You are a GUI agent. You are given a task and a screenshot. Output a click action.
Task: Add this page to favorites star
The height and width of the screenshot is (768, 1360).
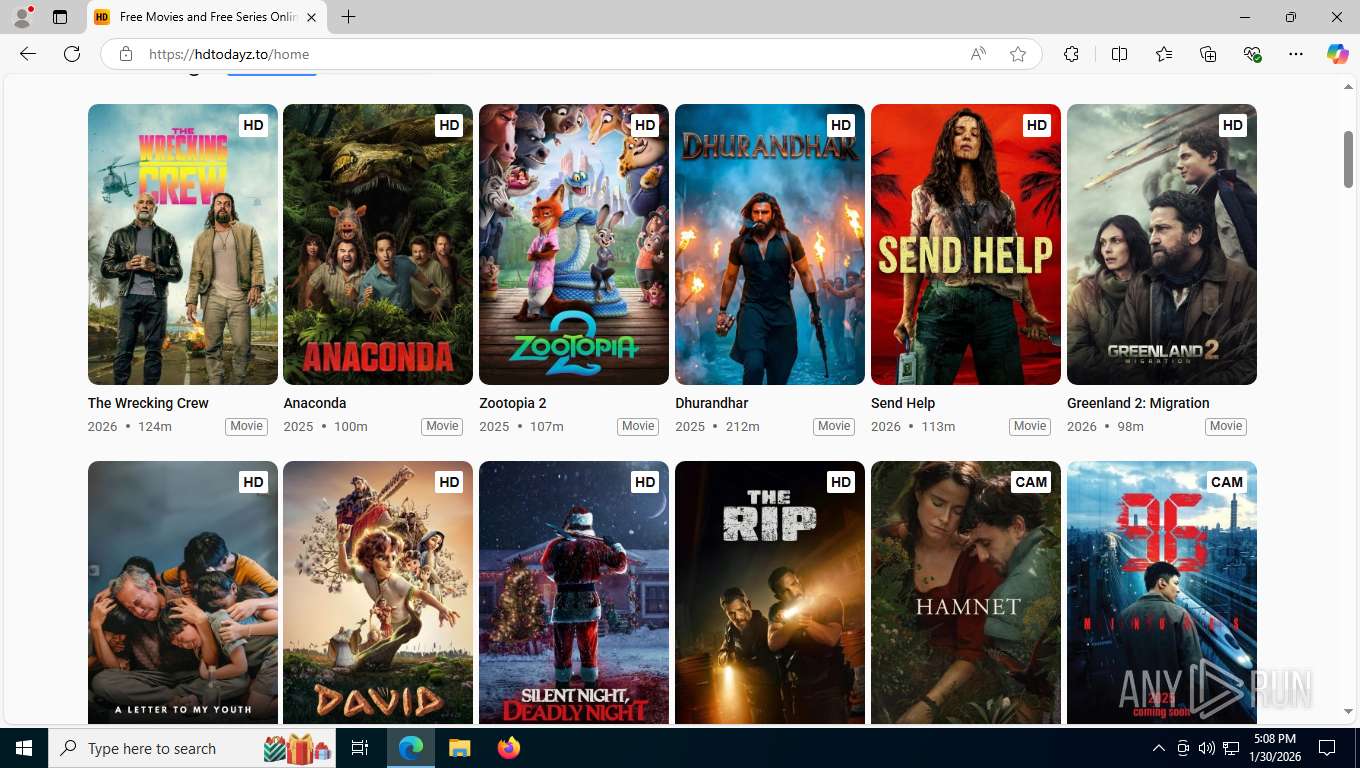tap(1018, 54)
